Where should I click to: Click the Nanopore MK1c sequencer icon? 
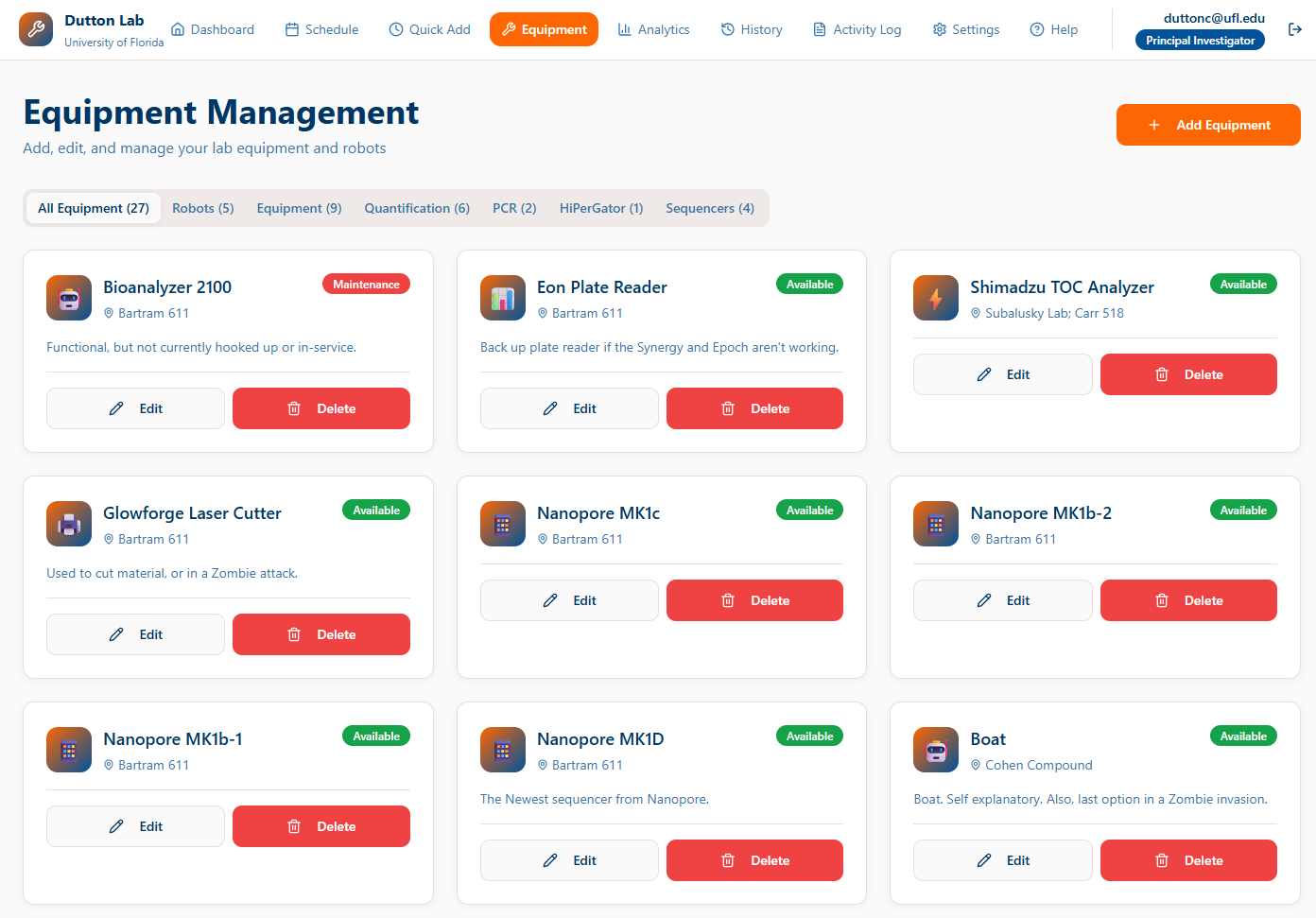503,524
